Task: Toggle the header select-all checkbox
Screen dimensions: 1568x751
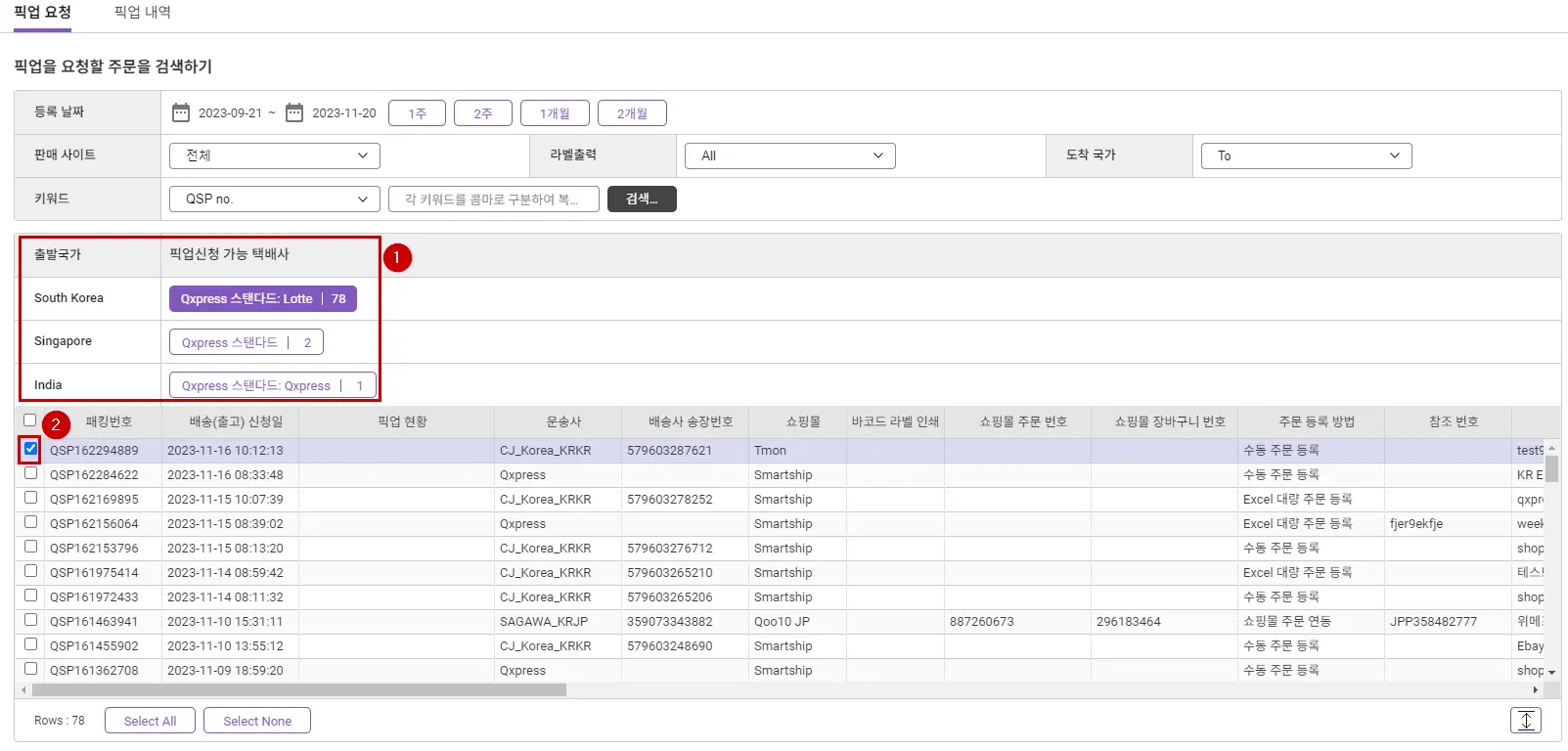Action: [30, 420]
